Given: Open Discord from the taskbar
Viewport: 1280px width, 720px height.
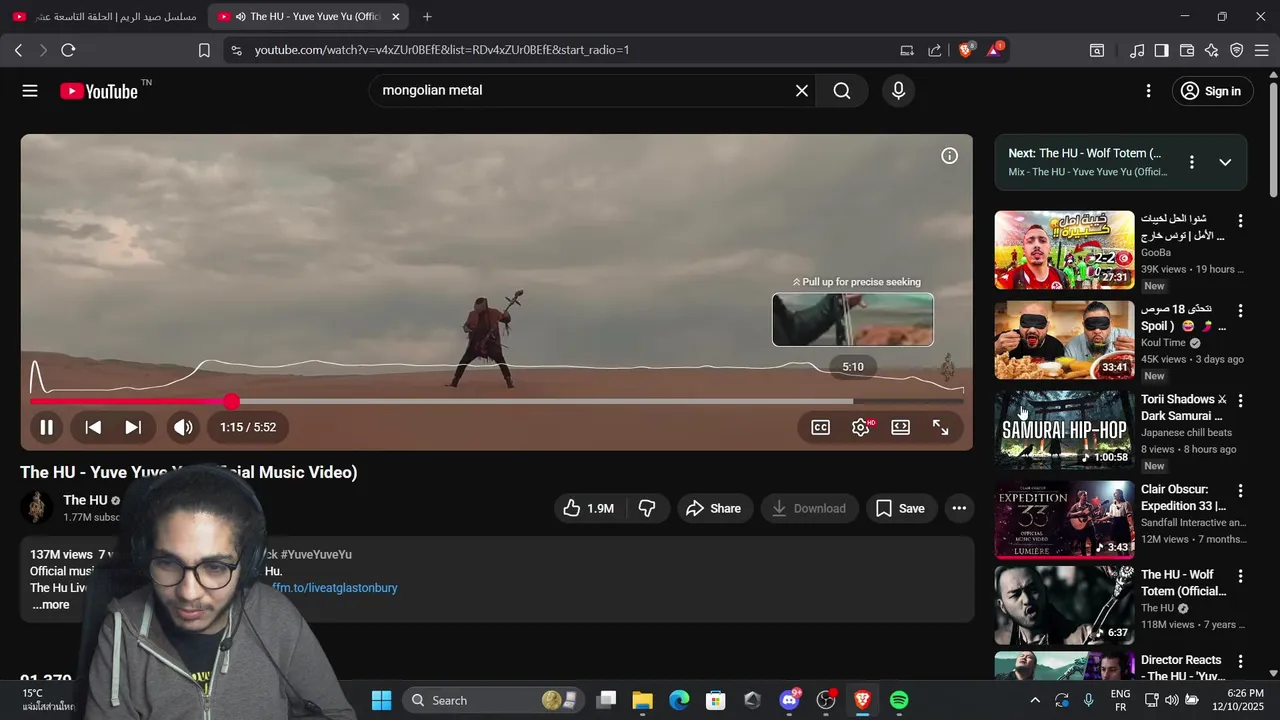Looking at the screenshot, I should point(789,700).
